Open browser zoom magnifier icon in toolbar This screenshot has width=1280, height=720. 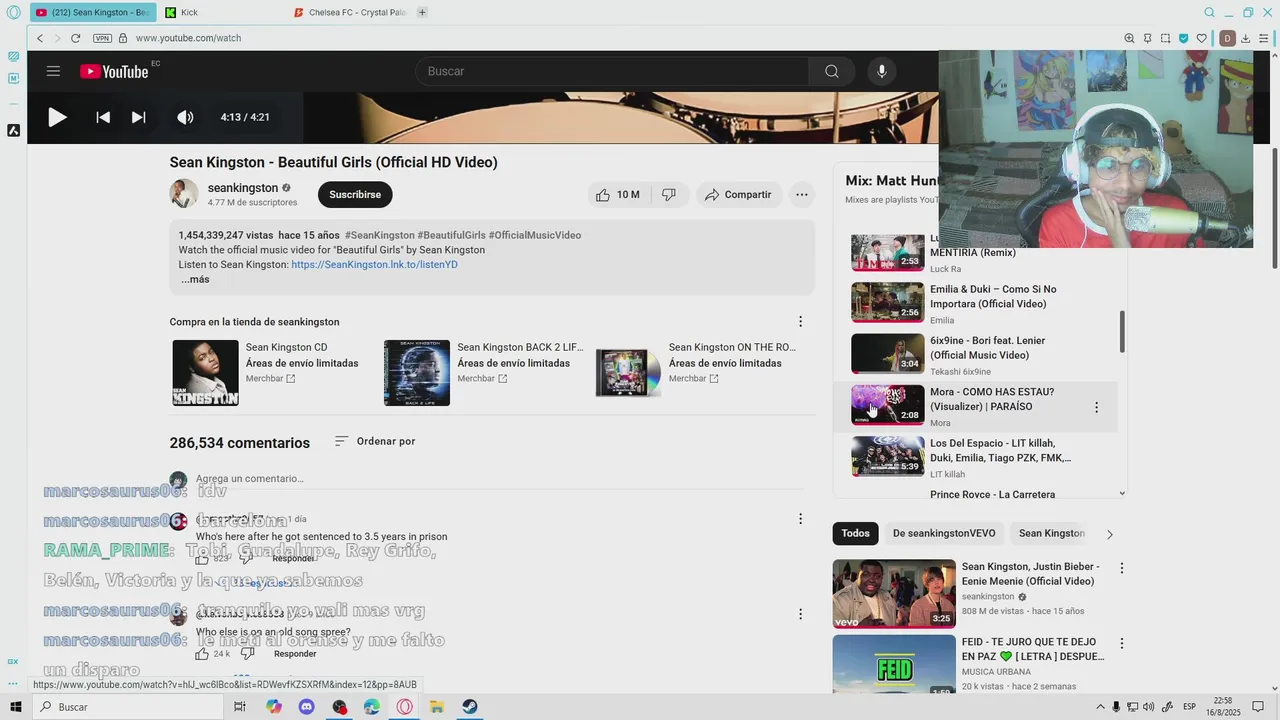tap(1129, 38)
